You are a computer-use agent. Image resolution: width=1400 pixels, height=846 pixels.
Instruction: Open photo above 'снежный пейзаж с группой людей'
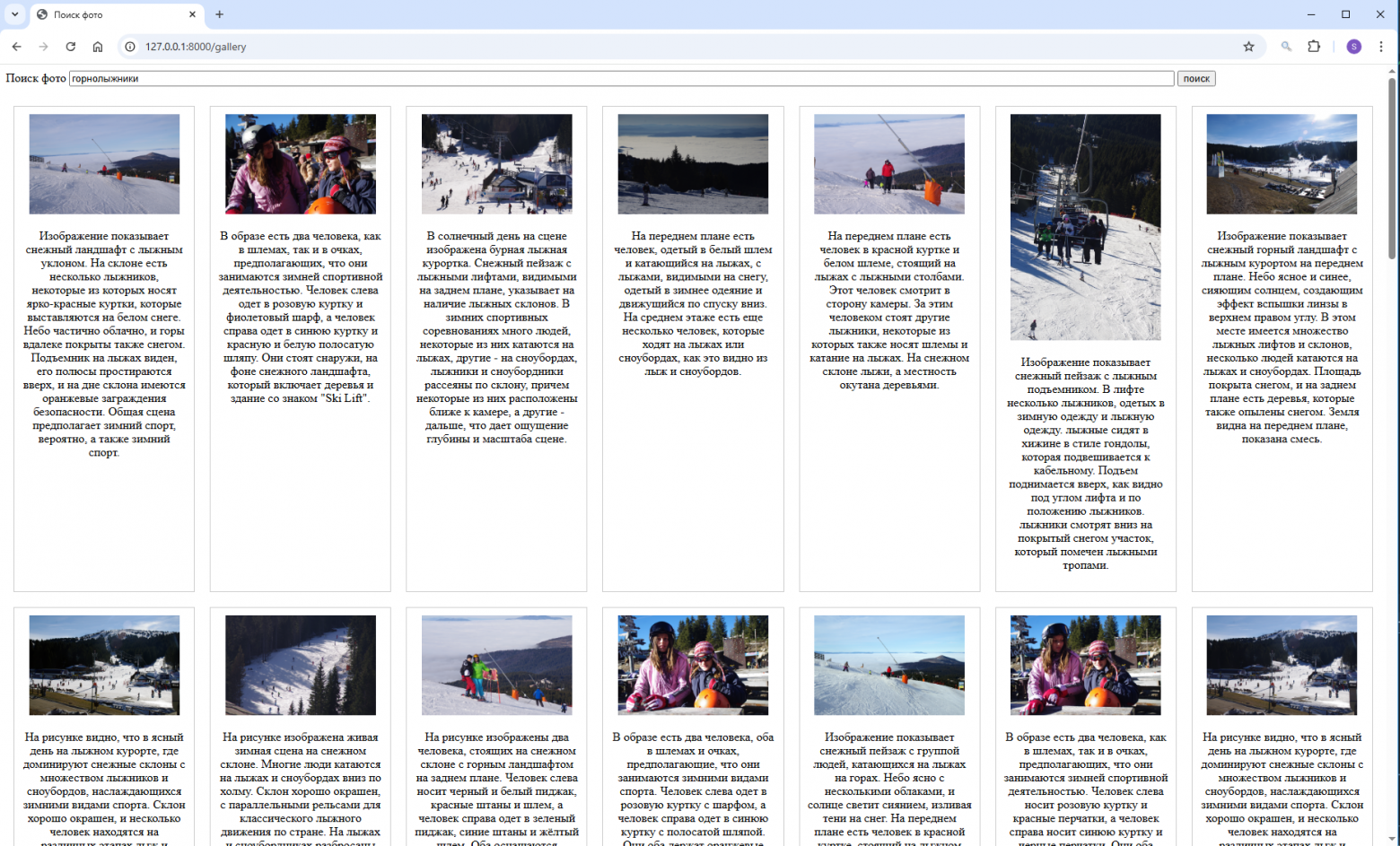point(889,665)
